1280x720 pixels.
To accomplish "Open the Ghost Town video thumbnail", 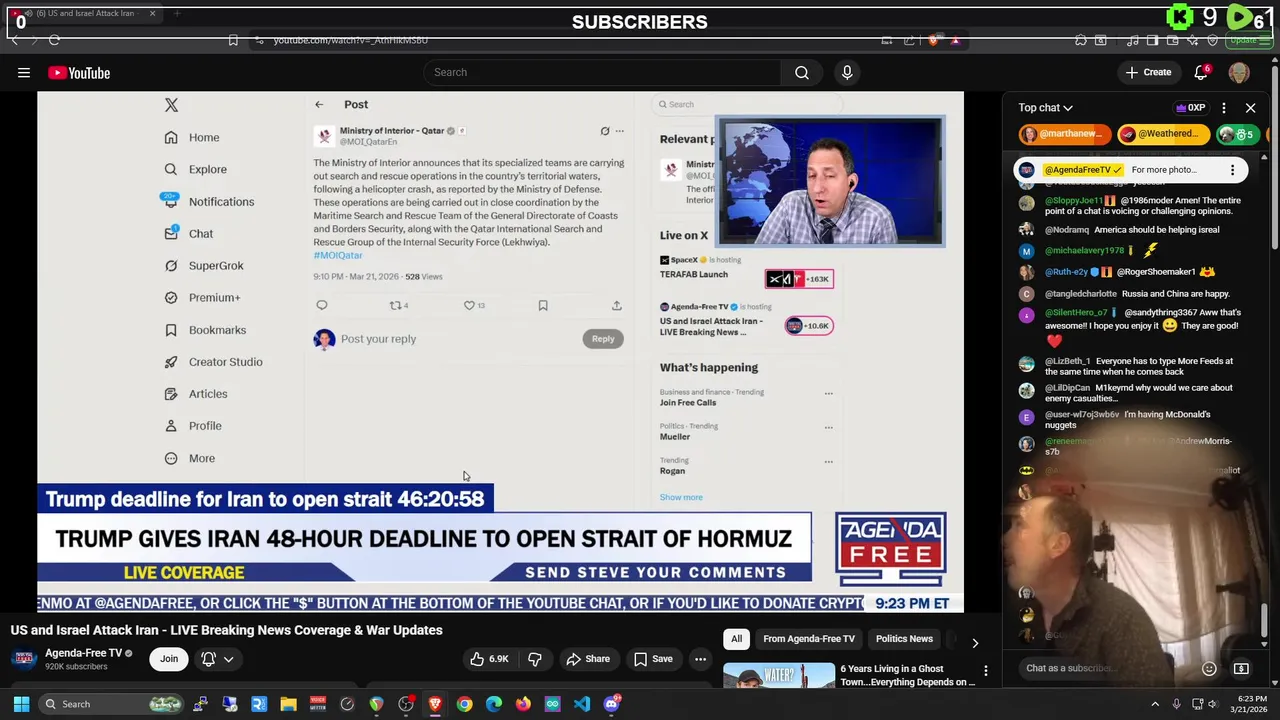I will pyautogui.click(x=779, y=676).
